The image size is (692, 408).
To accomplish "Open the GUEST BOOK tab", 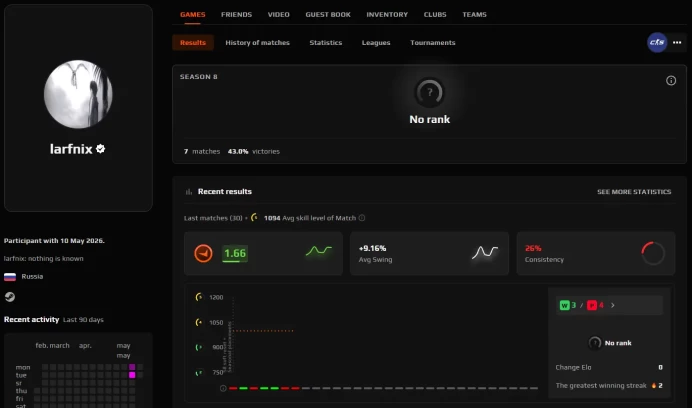I will (x=328, y=15).
